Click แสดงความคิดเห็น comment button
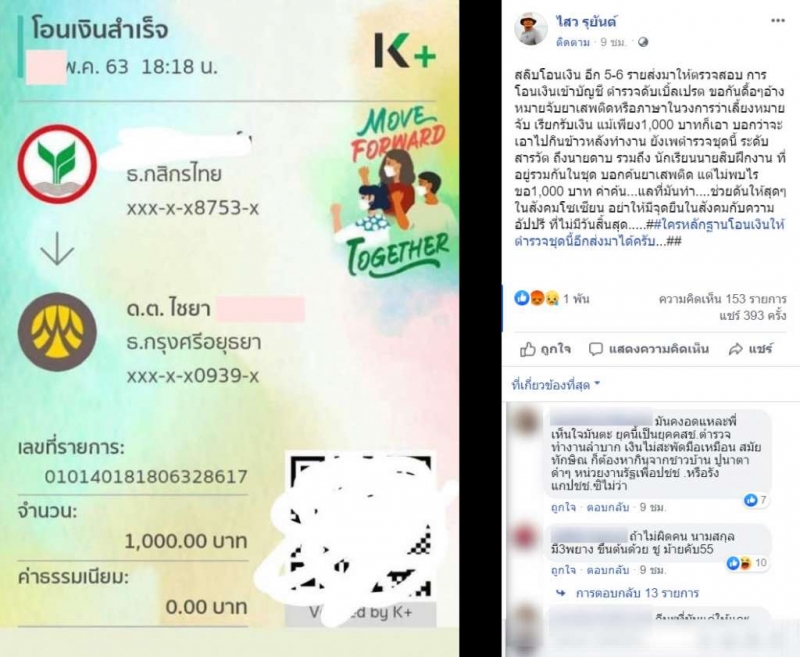The height and width of the screenshot is (657, 800). coord(648,349)
